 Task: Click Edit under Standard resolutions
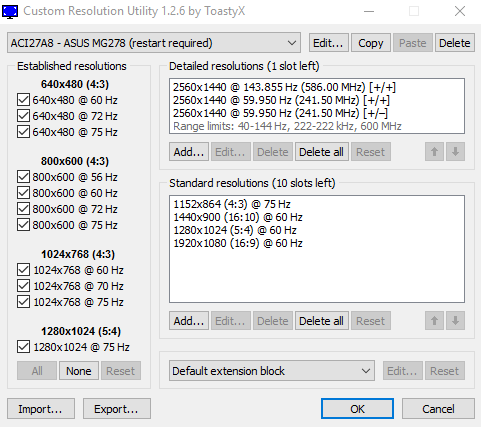coord(231,321)
